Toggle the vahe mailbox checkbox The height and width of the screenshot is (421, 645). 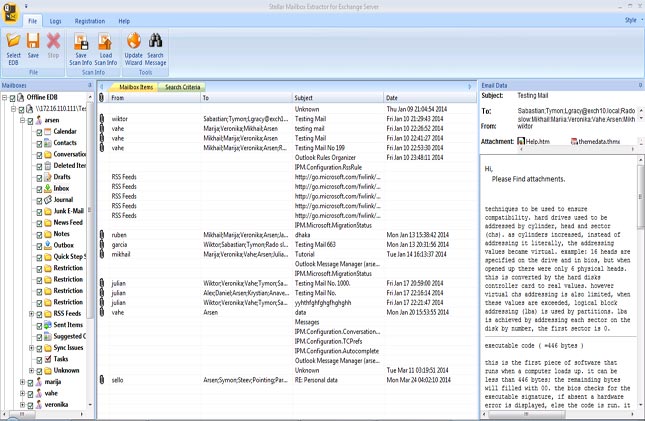[x=30, y=394]
